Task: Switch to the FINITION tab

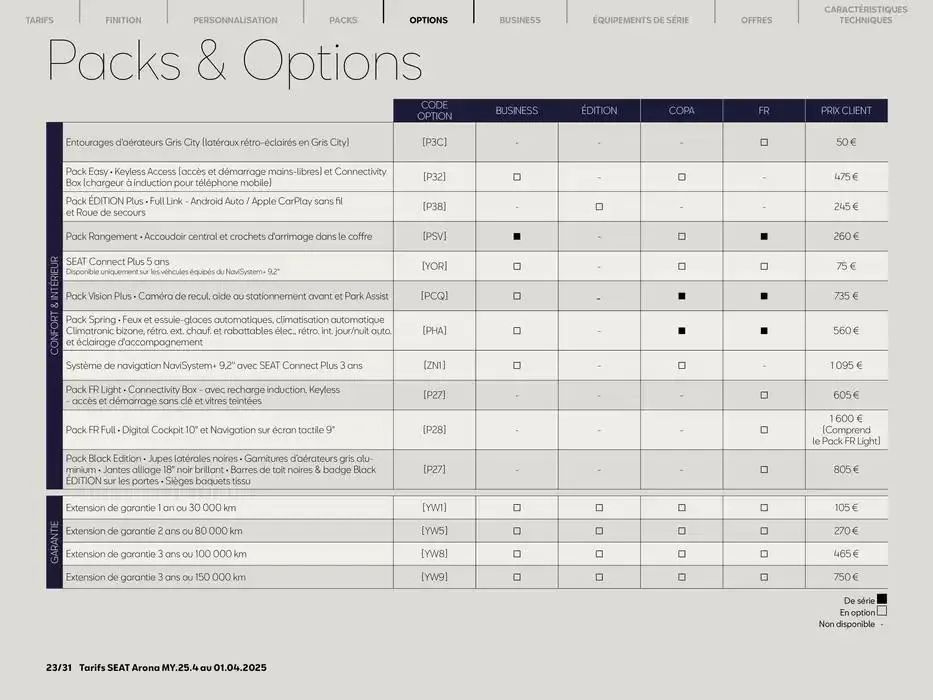Action: click(123, 20)
